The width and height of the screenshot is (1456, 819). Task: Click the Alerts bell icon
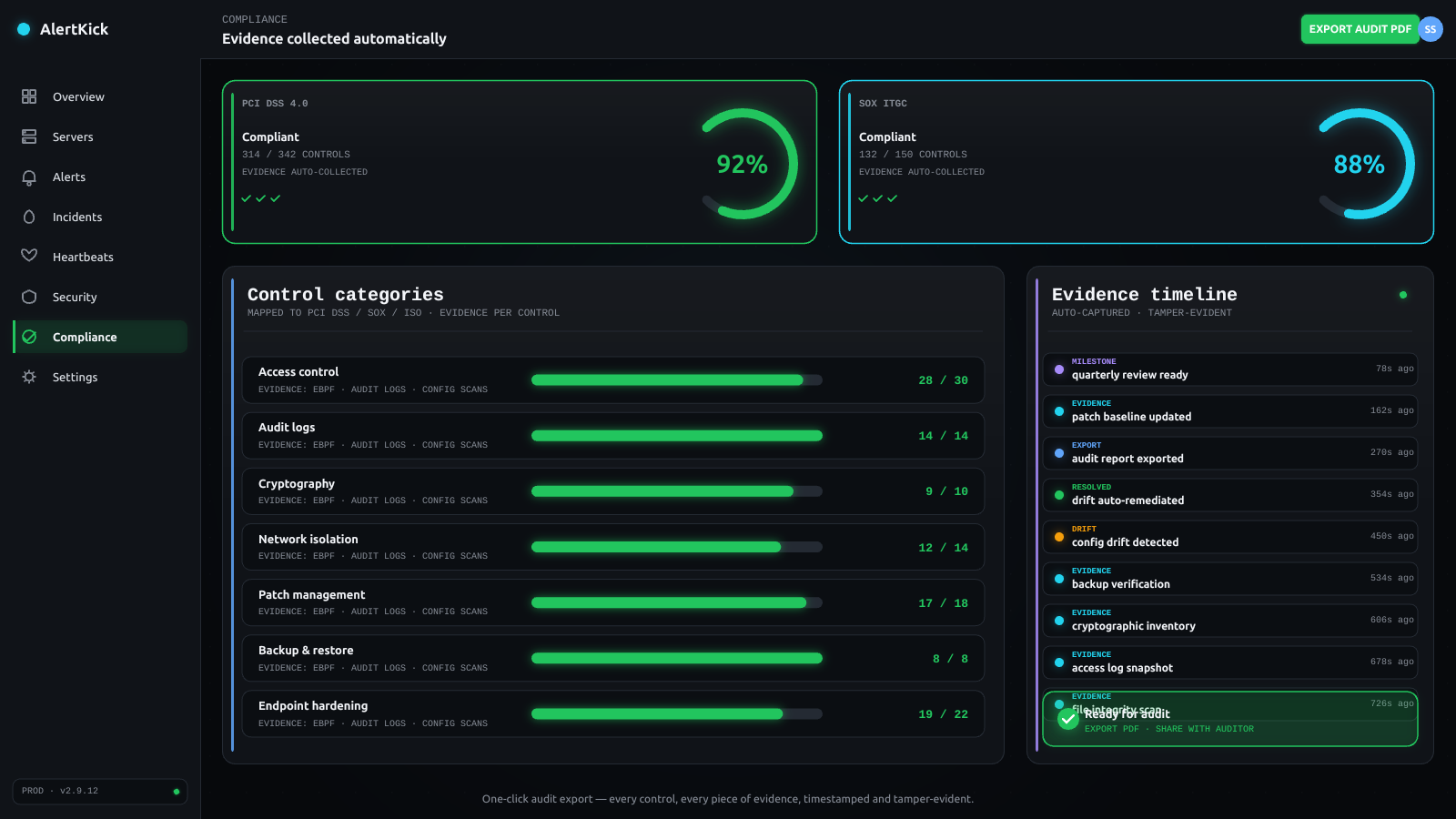[29, 177]
